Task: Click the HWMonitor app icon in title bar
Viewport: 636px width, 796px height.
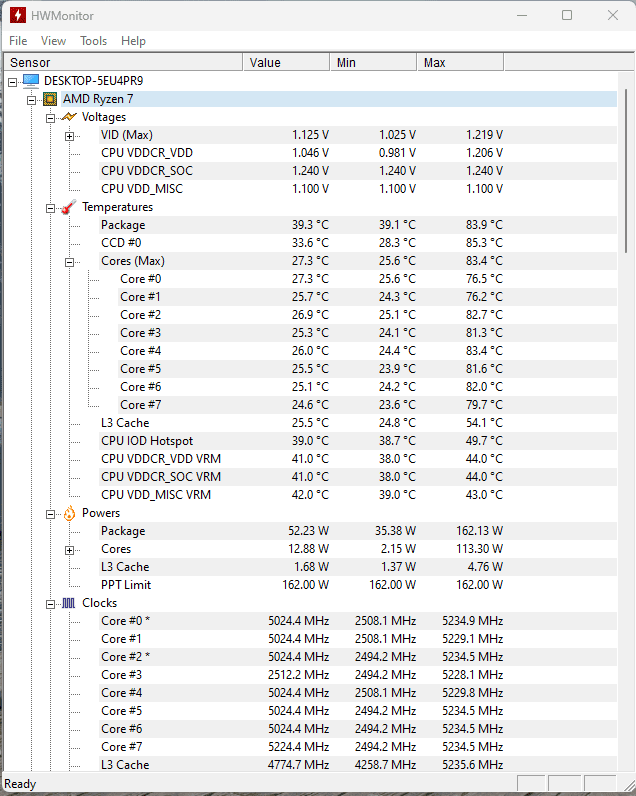Action: pos(17,15)
